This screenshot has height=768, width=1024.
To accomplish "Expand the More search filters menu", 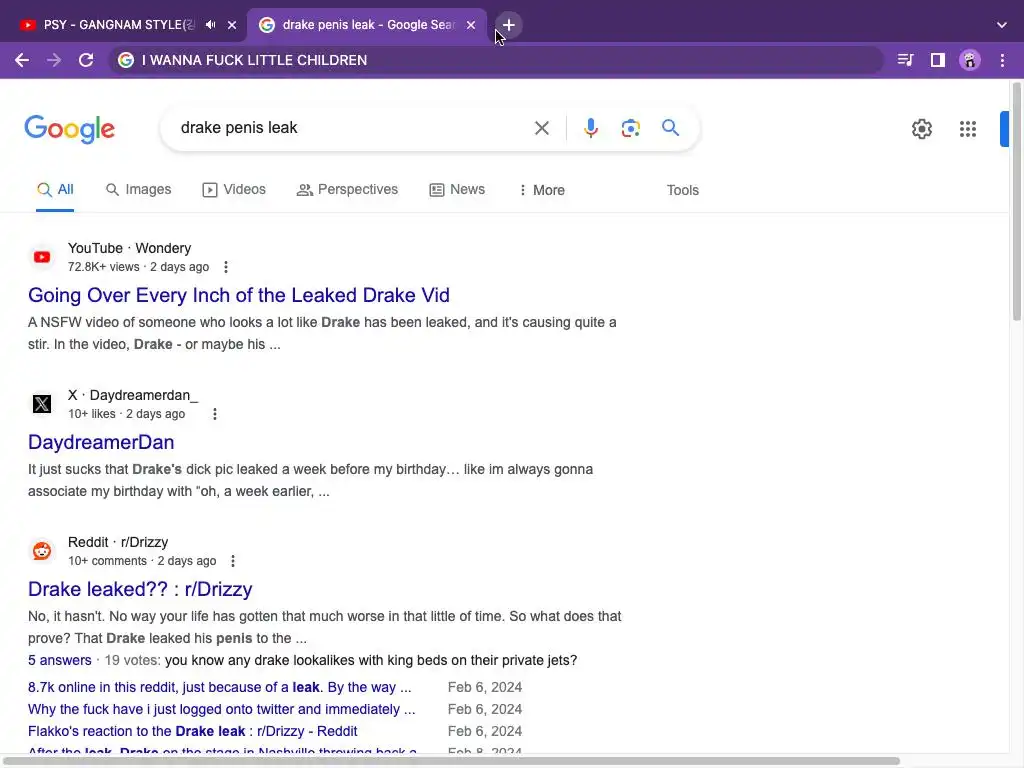I will 541,190.
